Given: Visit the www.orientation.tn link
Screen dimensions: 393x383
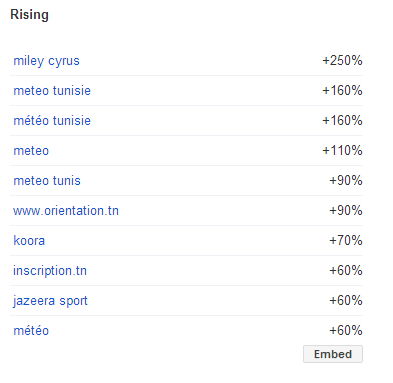Looking at the screenshot, I should tap(66, 211).
